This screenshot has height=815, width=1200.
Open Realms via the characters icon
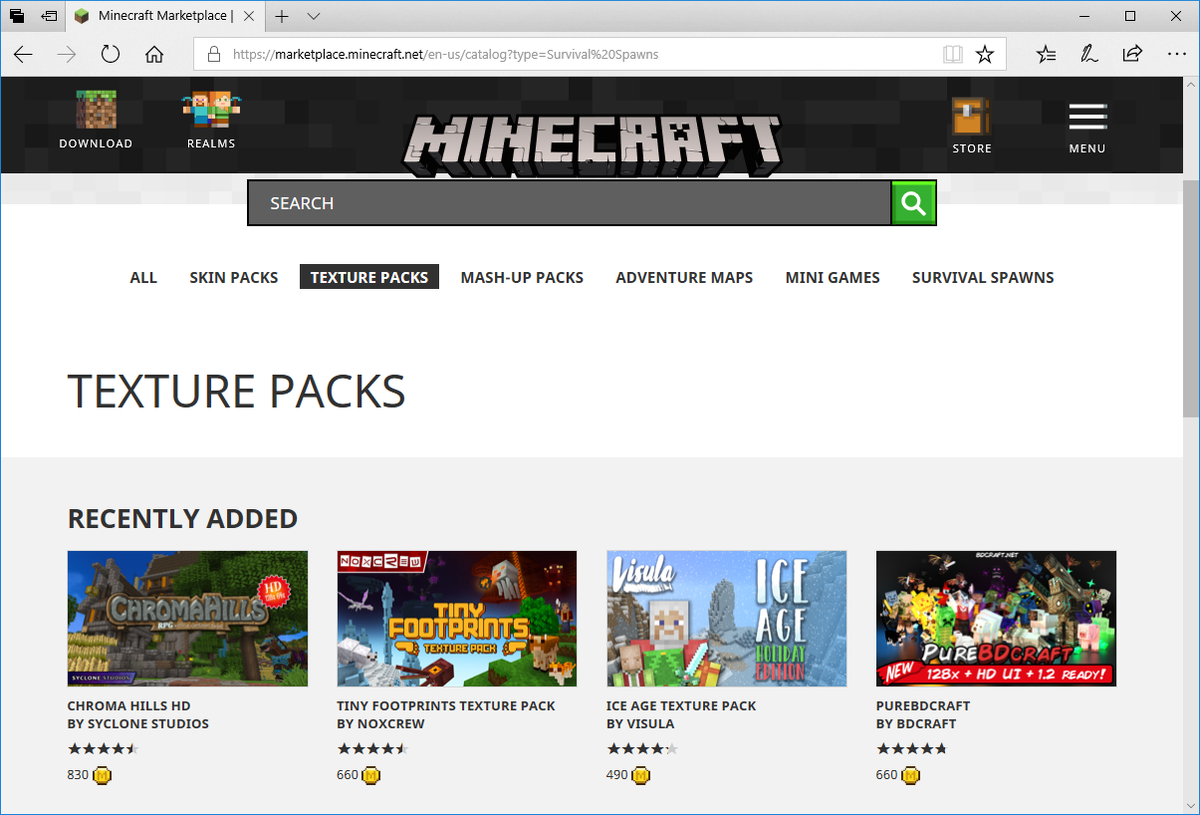pos(211,110)
